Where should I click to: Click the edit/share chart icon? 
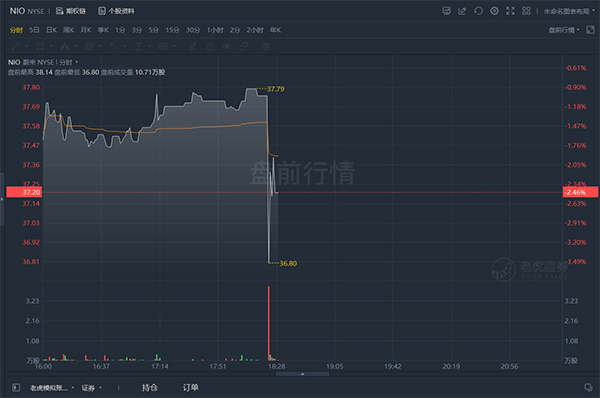[462, 11]
